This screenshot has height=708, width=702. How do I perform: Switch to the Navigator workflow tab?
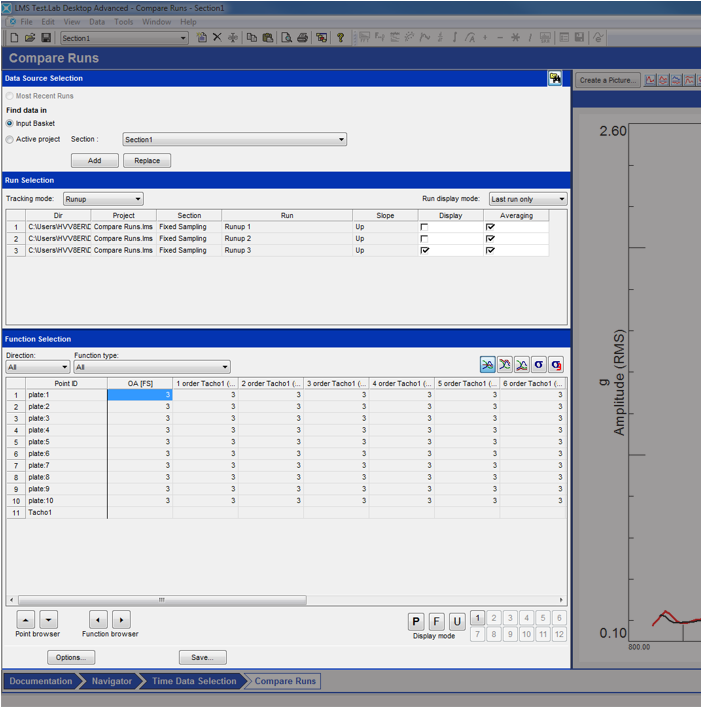click(x=112, y=681)
